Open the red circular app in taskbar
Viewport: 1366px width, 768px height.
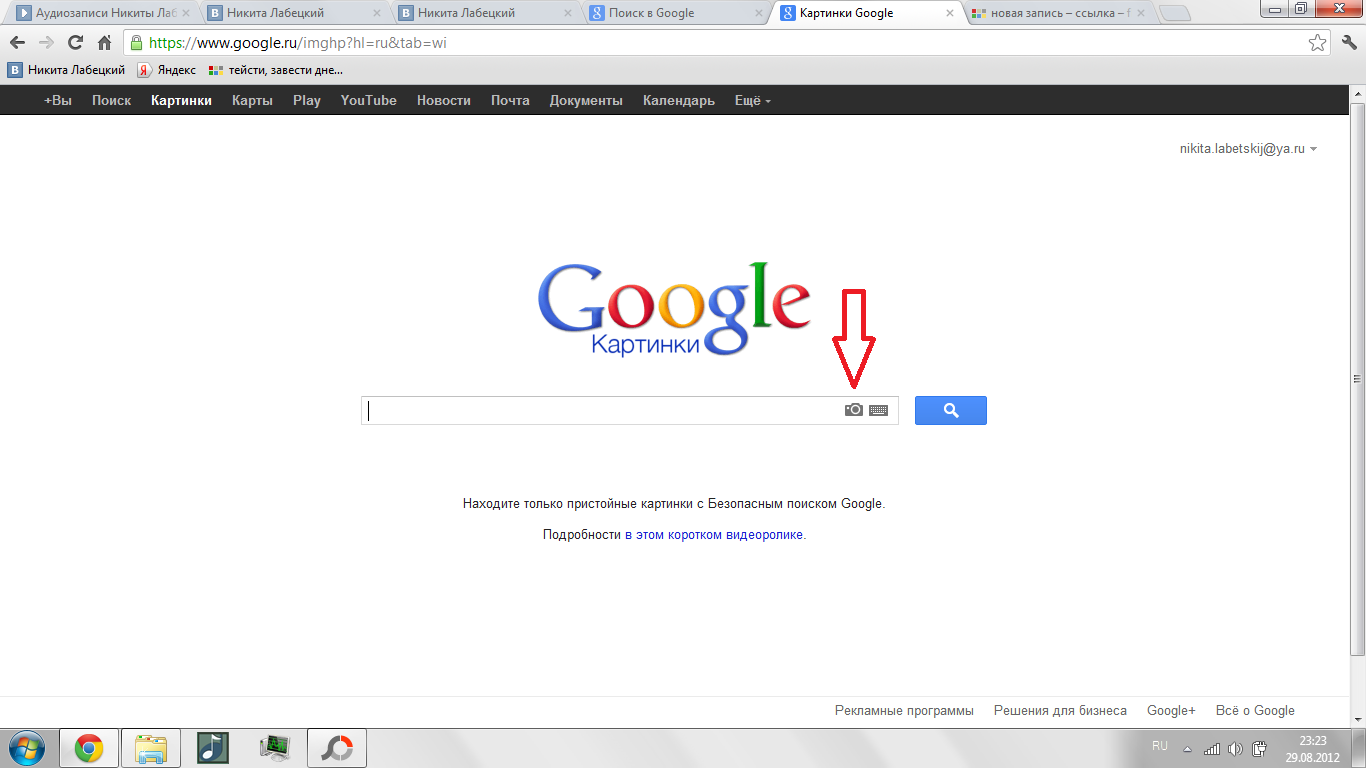coord(336,748)
